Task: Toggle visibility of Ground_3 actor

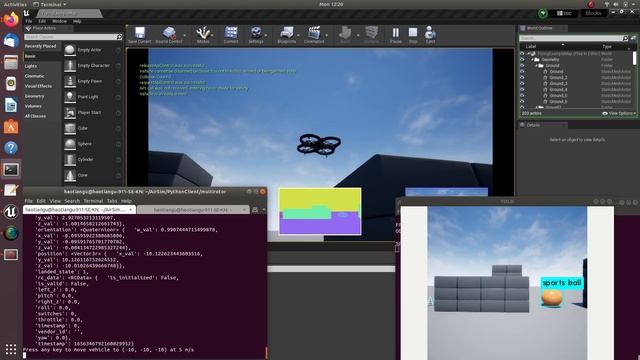Action: (x=522, y=83)
